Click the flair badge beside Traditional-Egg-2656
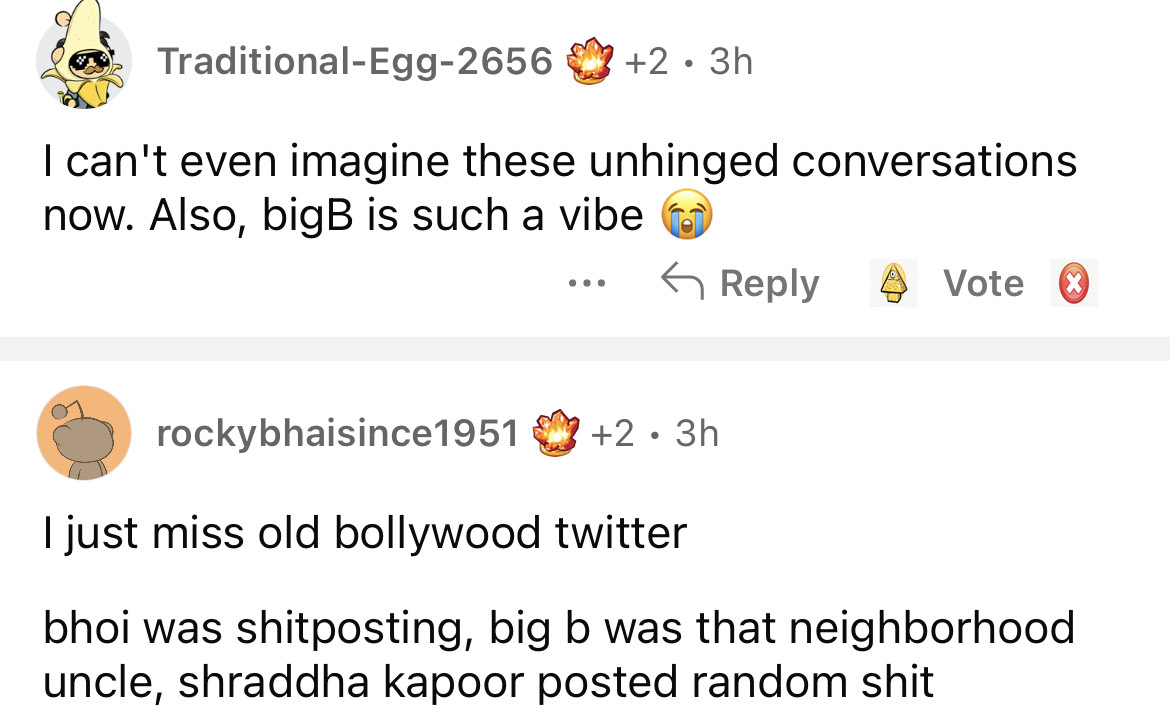The image size is (1170, 717). coord(589,62)
